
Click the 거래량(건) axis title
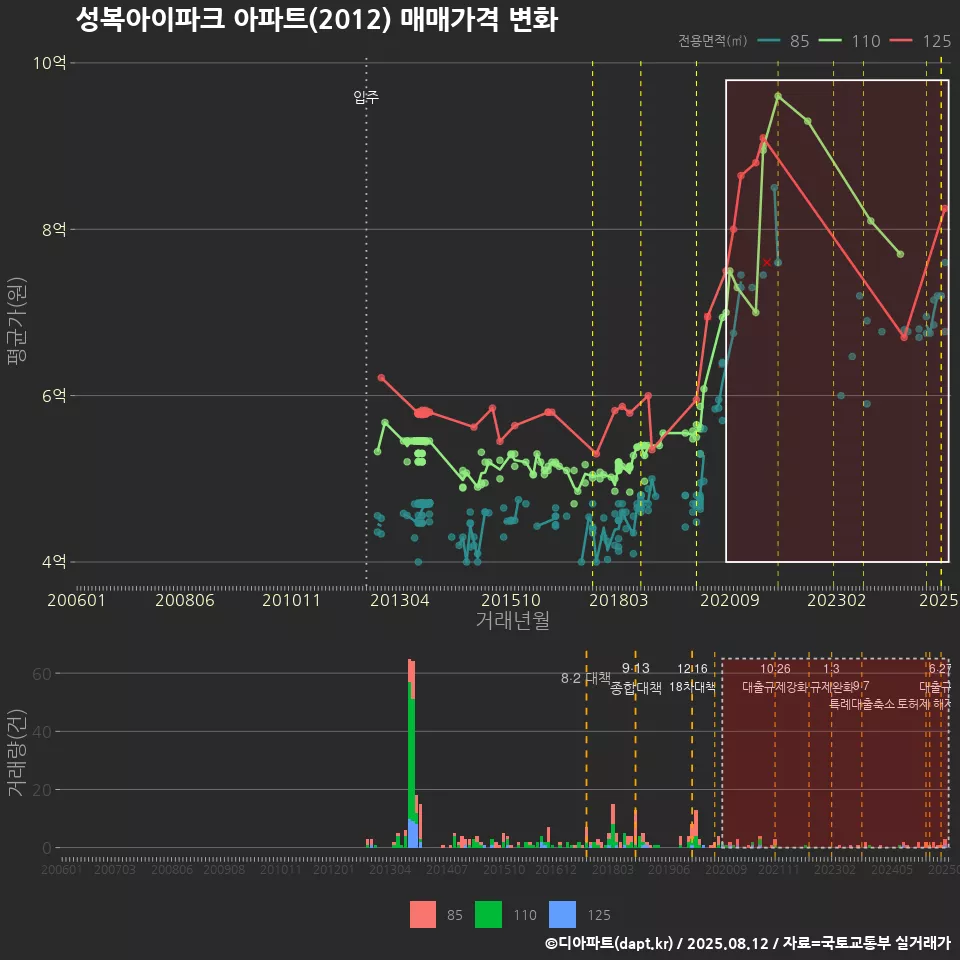[17, 753]
